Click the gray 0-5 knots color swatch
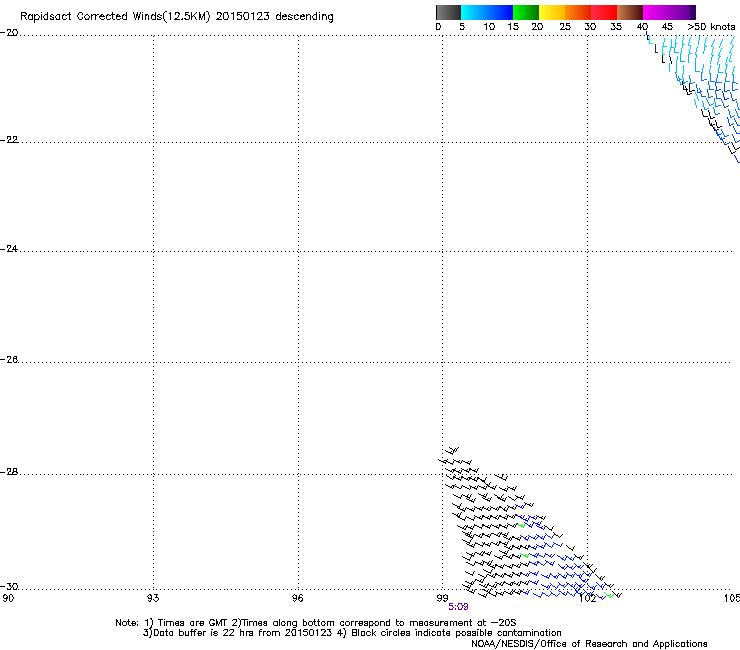Viewport: 740px width, 650px height. (x=449, y=12)
